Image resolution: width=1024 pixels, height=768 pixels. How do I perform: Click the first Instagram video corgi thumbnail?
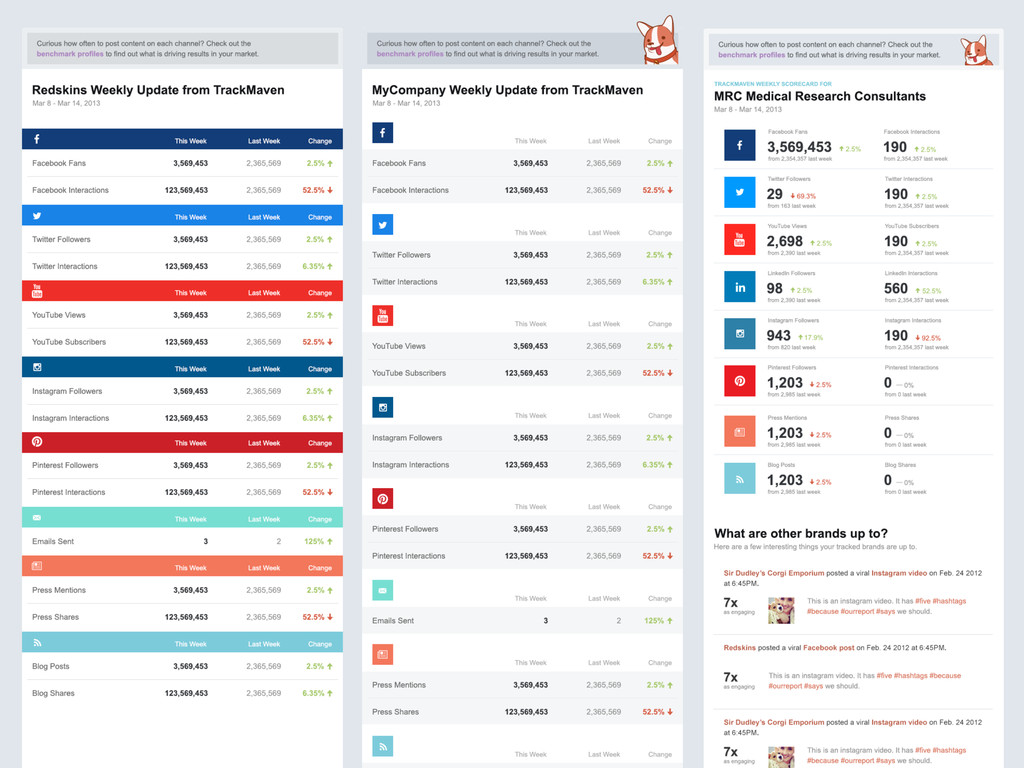tap(781, 610)
